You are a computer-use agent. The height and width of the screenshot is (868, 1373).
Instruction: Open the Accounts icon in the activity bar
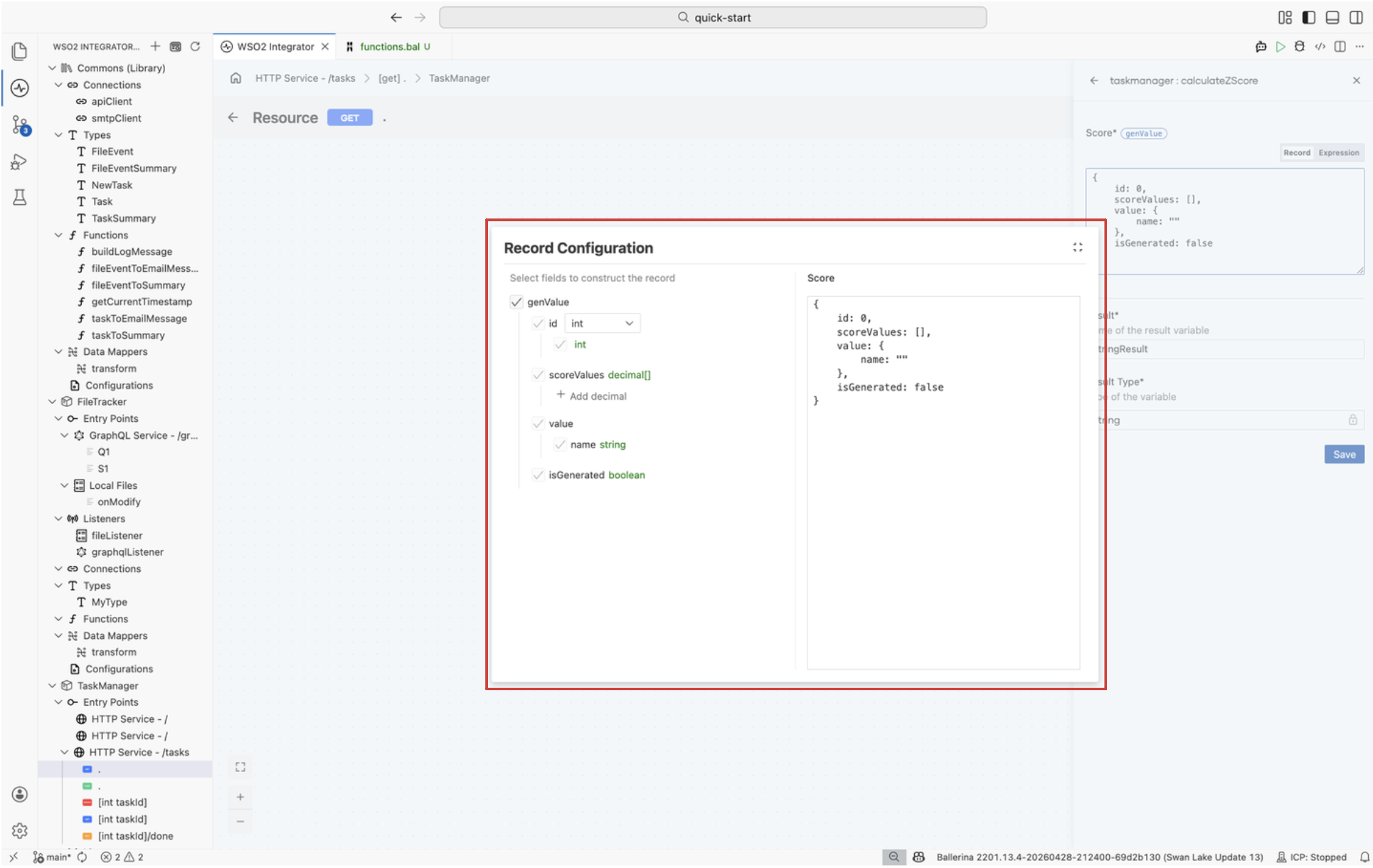click(20, 794)
